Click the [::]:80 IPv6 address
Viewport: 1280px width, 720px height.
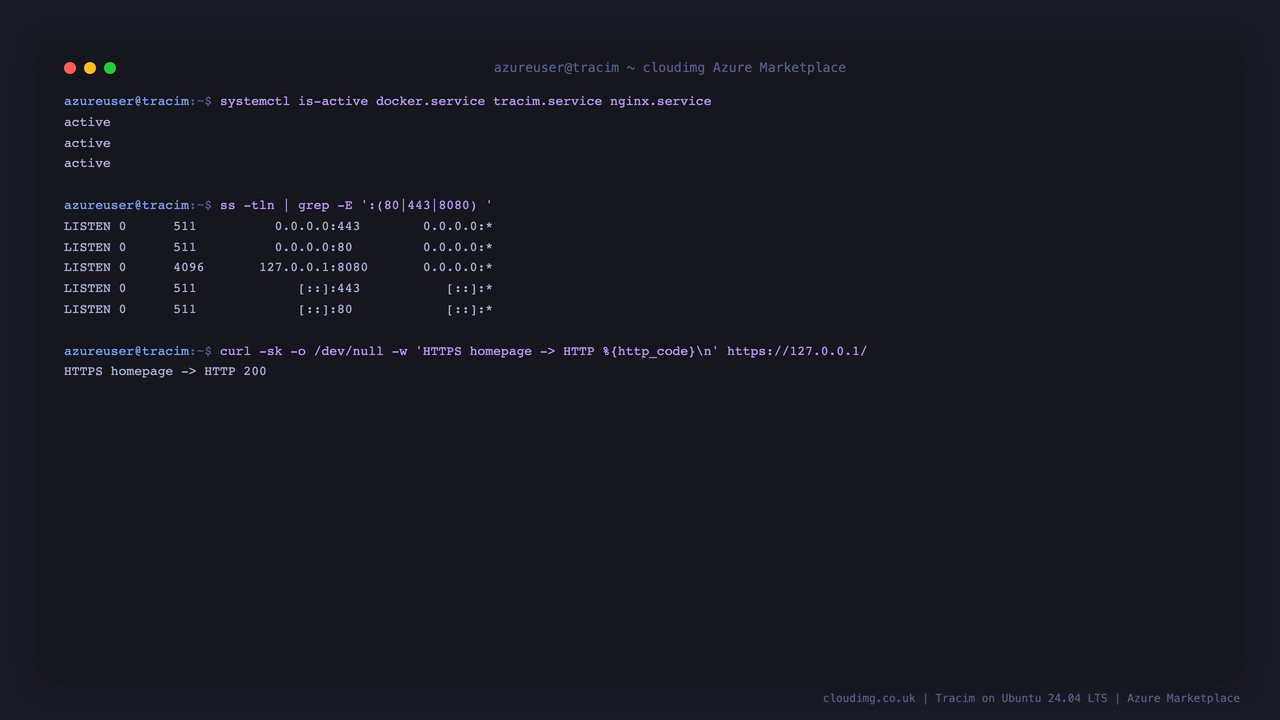click(x=325, y=309)
